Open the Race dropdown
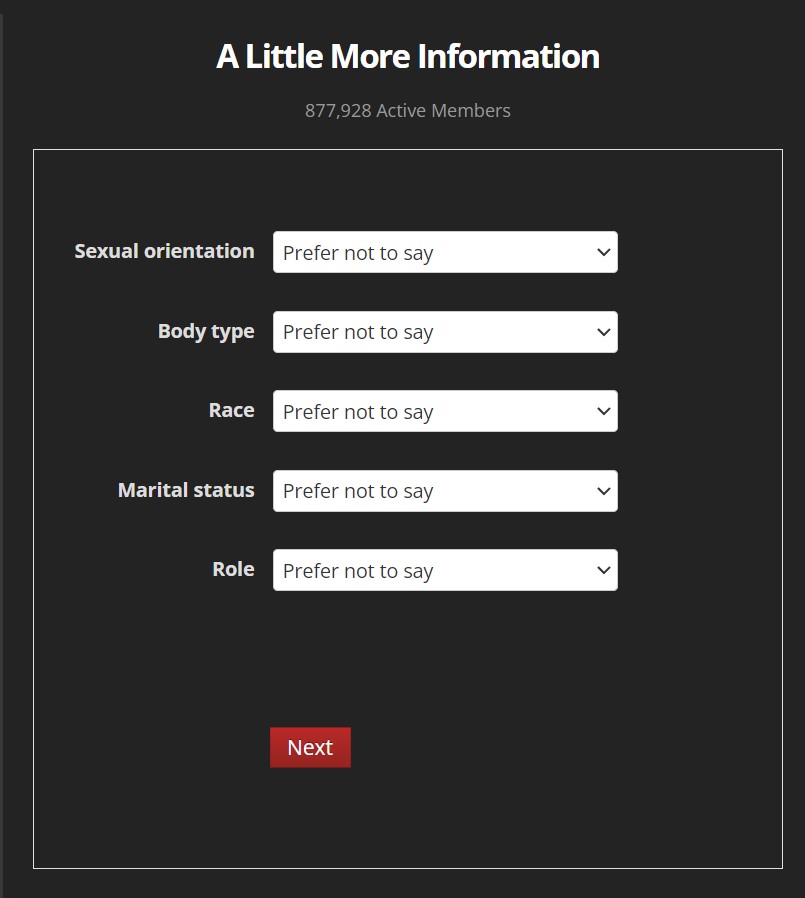The height and width of the screenshot is (898, 805). pos(445,411)
